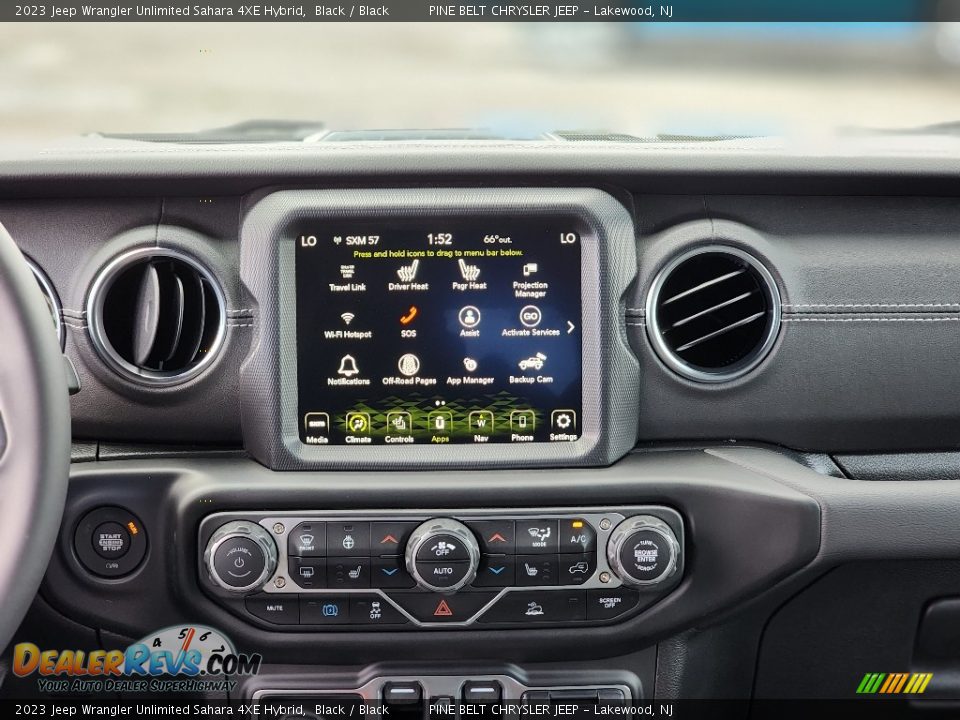Push the AUTO climate button

pos(442,571)
